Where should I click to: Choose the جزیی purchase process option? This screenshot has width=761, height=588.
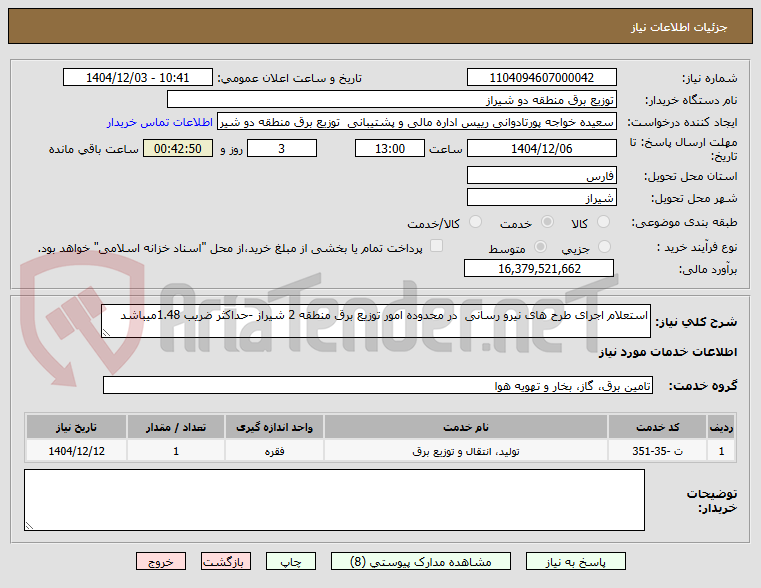[604, 246]
